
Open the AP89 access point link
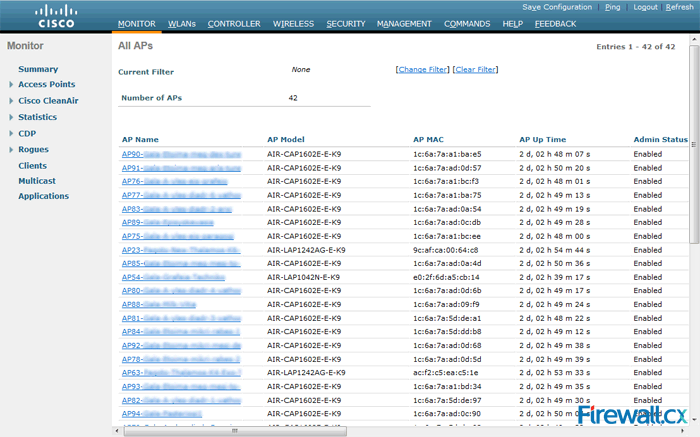click(x=167, y=223)
